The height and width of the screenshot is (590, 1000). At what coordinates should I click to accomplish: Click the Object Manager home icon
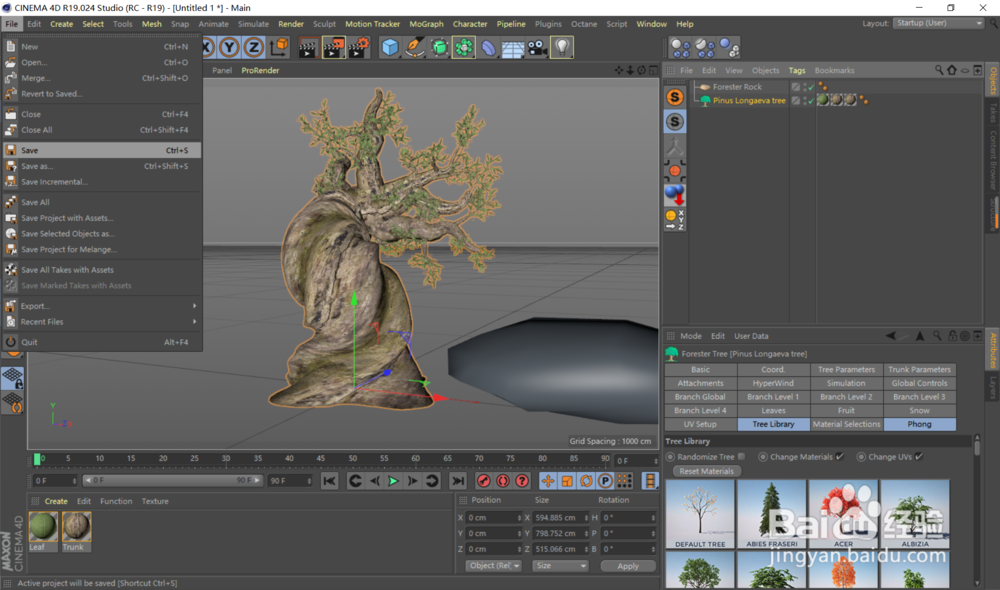952,70
